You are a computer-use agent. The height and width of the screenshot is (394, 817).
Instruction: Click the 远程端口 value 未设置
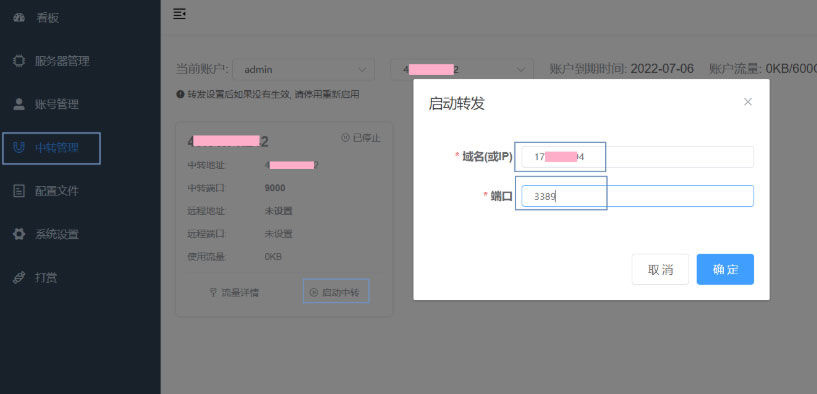point(279,234)
